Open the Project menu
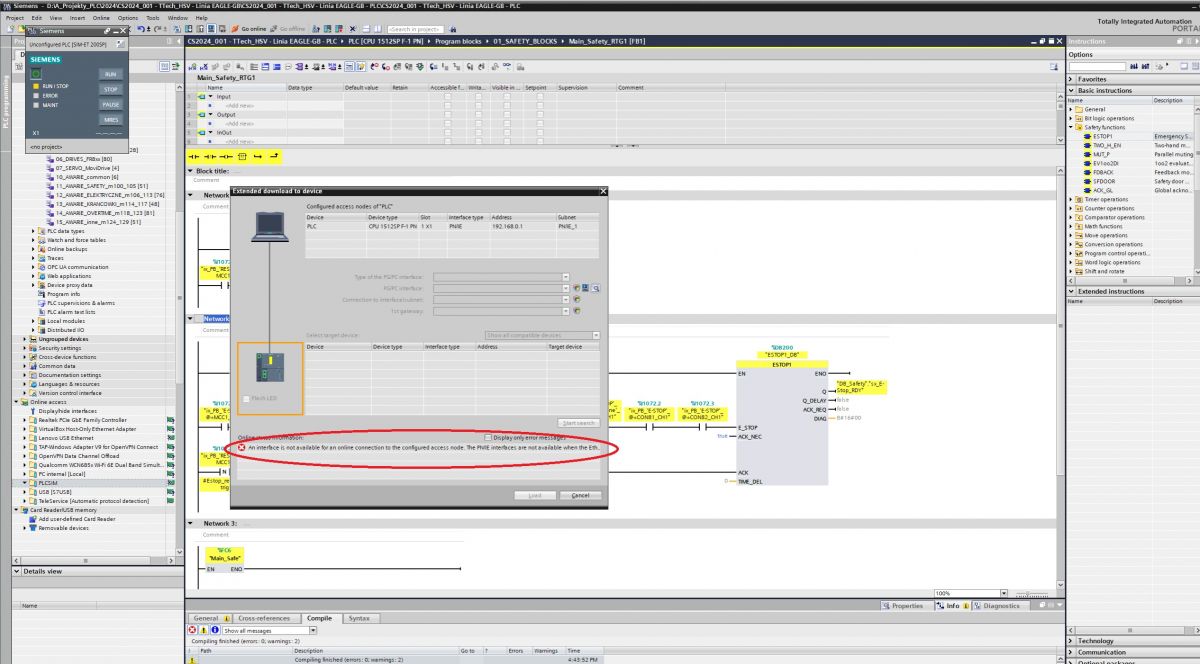 (15, 18)
